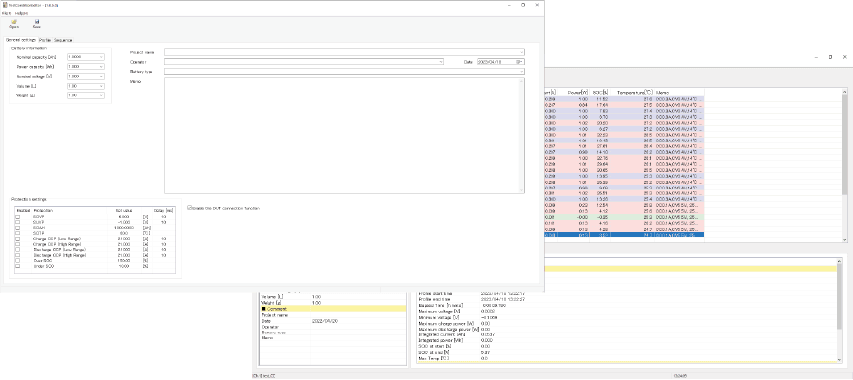Click the scrollbar in the Memo text area

click(522, 135)
